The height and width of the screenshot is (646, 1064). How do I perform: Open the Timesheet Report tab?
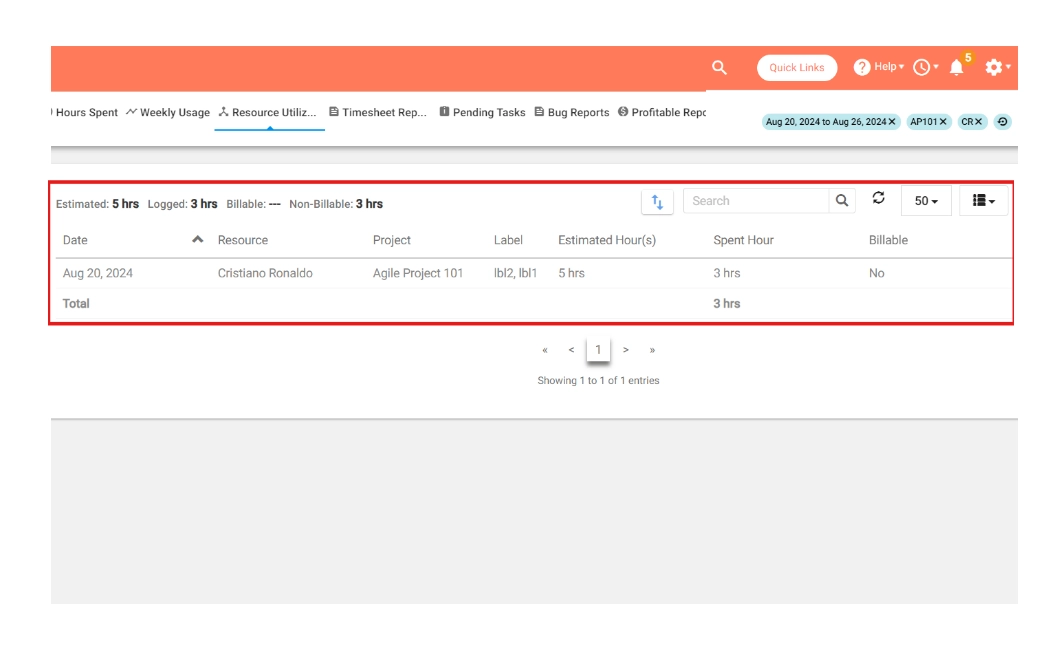(x=378, y=113)
